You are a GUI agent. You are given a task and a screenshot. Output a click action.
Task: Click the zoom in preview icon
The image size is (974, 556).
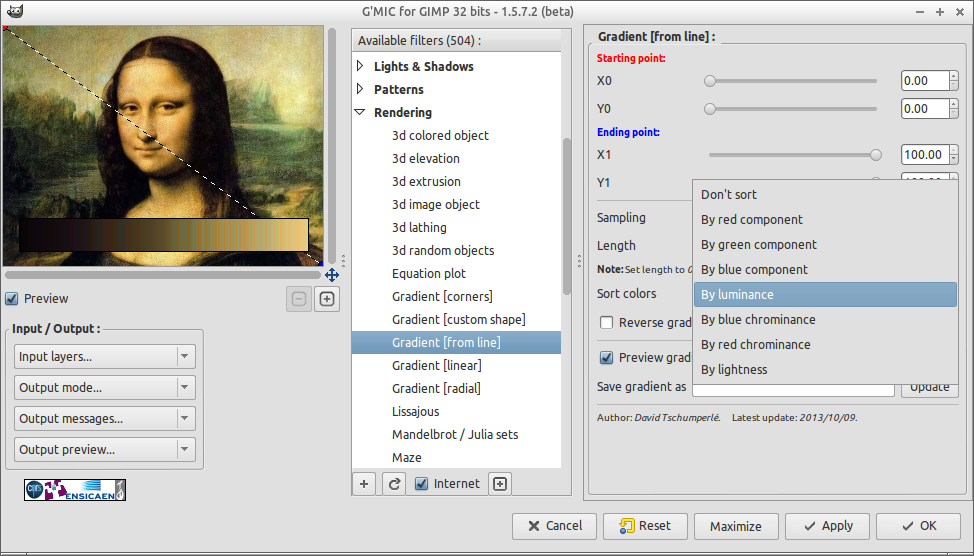pyautogui.click(x=327, y=299)
